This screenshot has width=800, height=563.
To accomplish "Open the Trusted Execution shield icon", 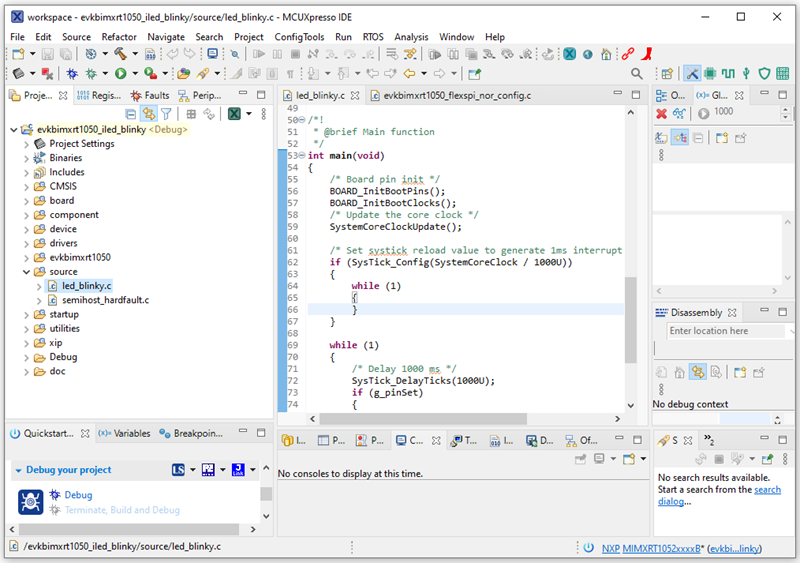I will click(x=764, y=74).
